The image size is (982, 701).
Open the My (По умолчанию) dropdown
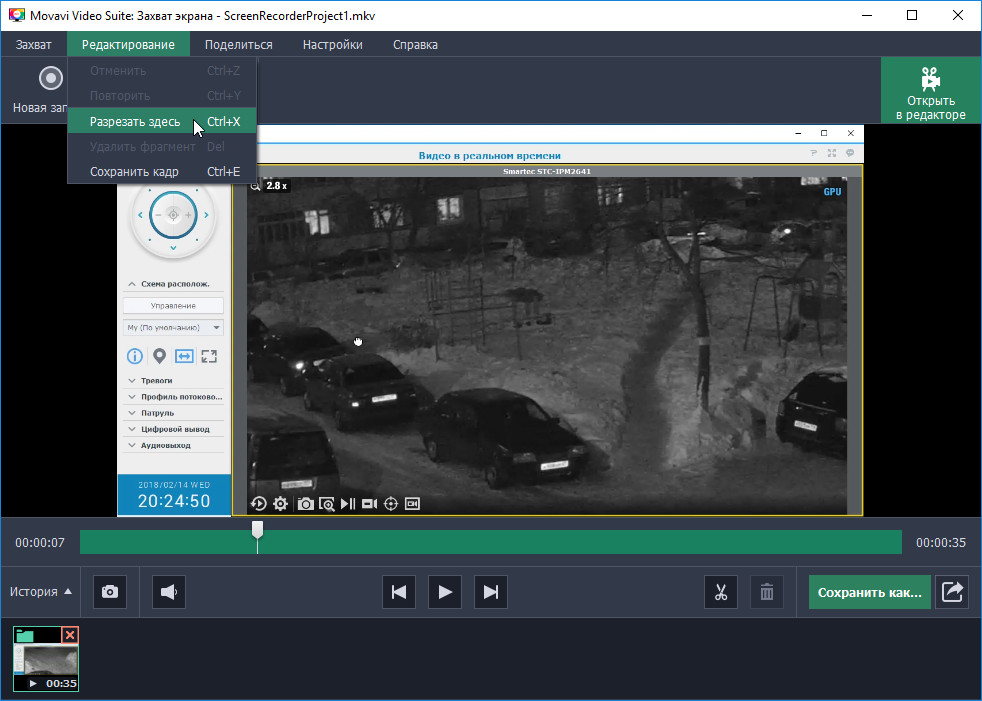pyautogui.click(x=173, y=328)
